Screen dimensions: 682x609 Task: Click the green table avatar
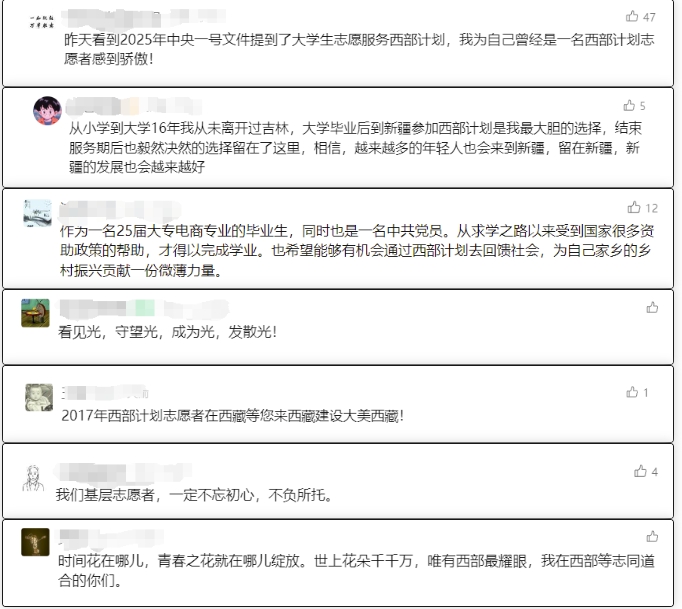35,313
